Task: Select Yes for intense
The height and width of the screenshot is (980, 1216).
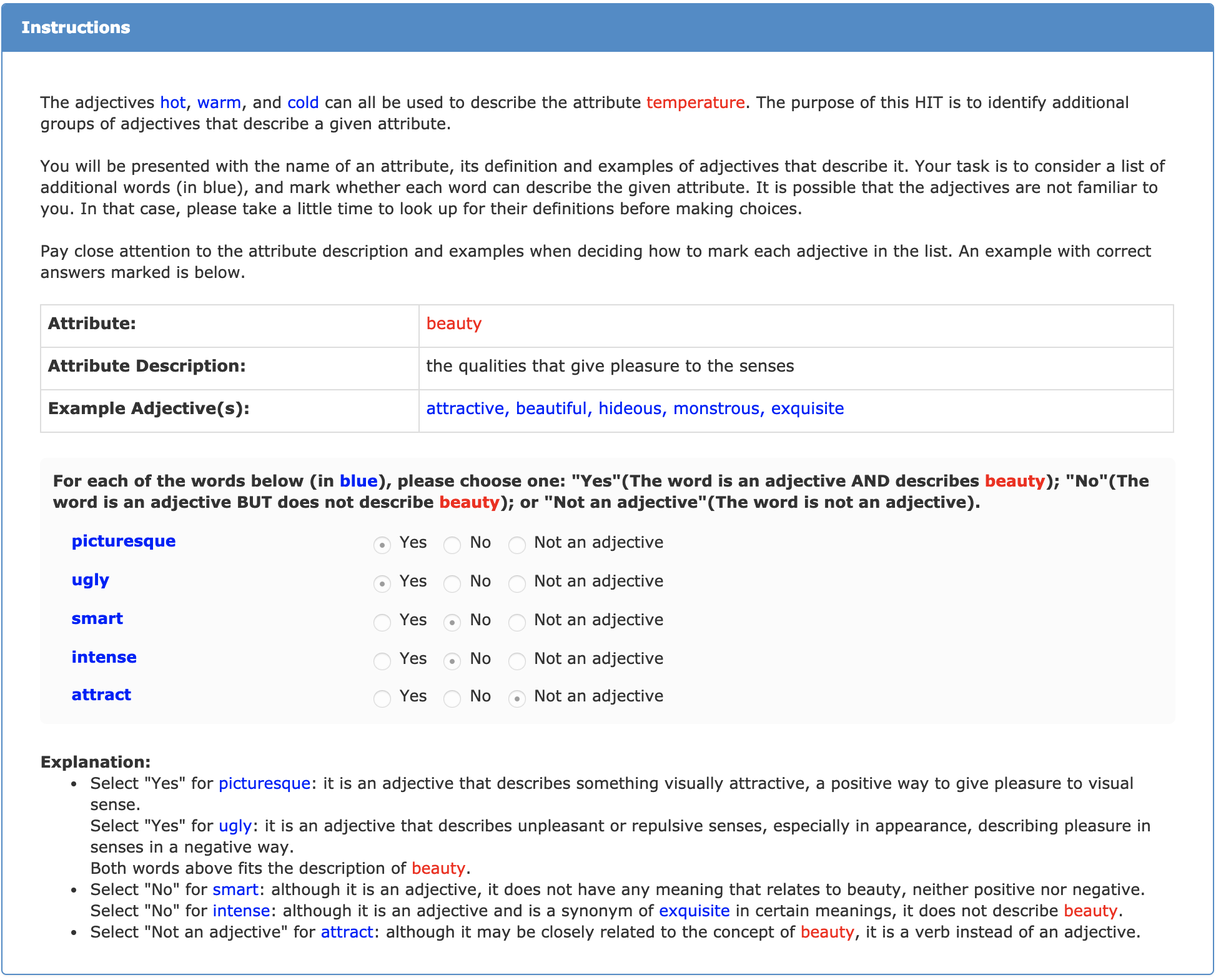Action: (382, 661)
